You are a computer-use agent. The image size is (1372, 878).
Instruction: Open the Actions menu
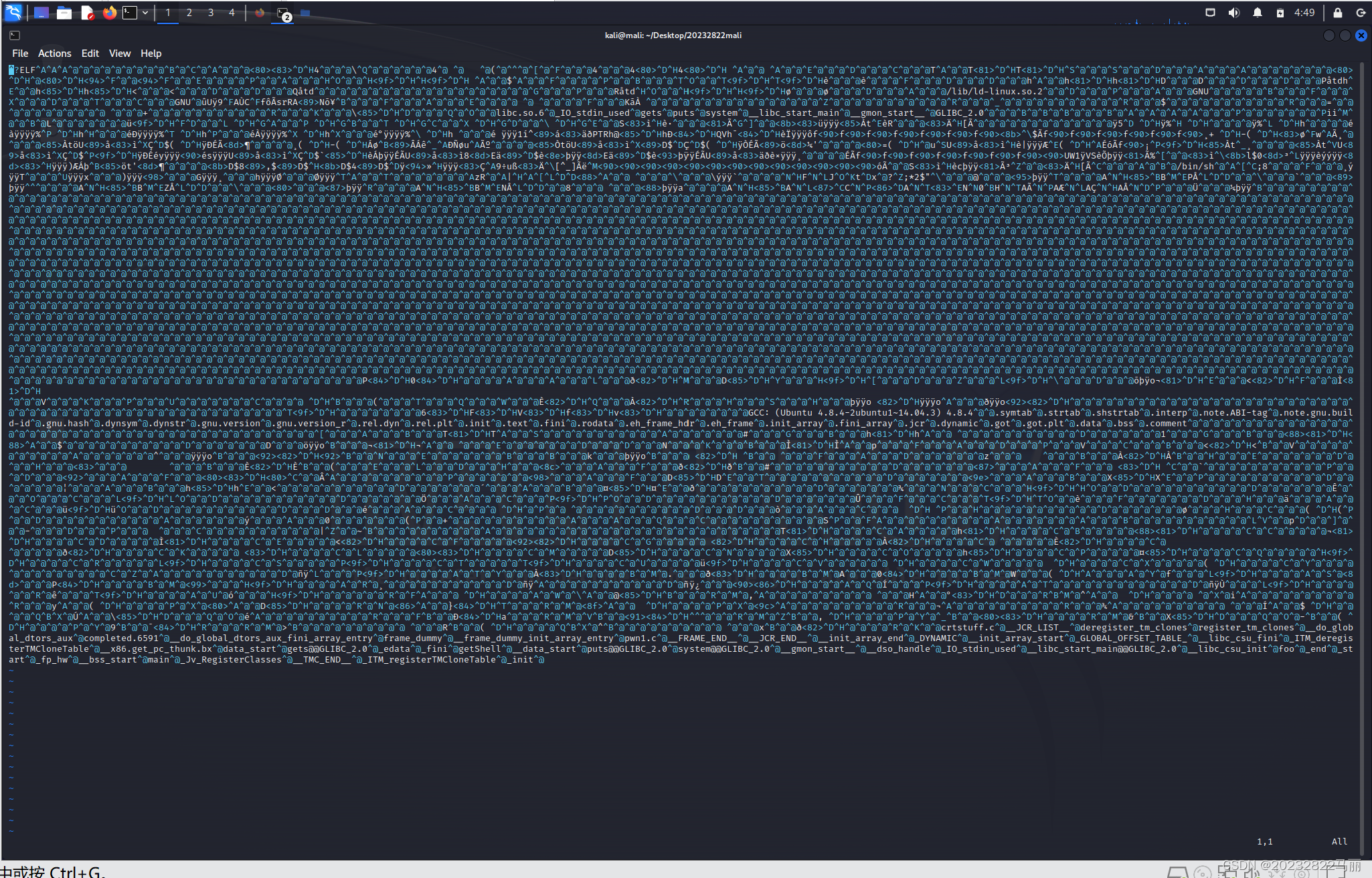[54, 54]
